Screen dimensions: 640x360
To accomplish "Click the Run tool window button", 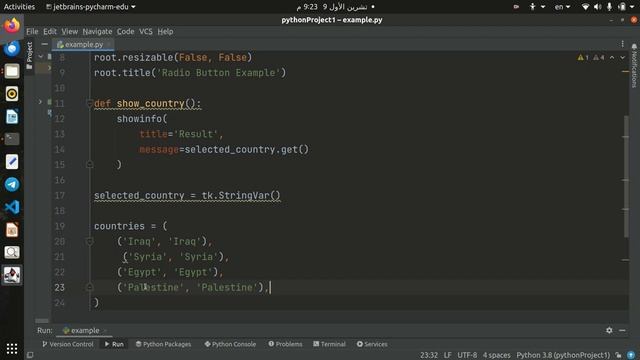I will 114,344.
